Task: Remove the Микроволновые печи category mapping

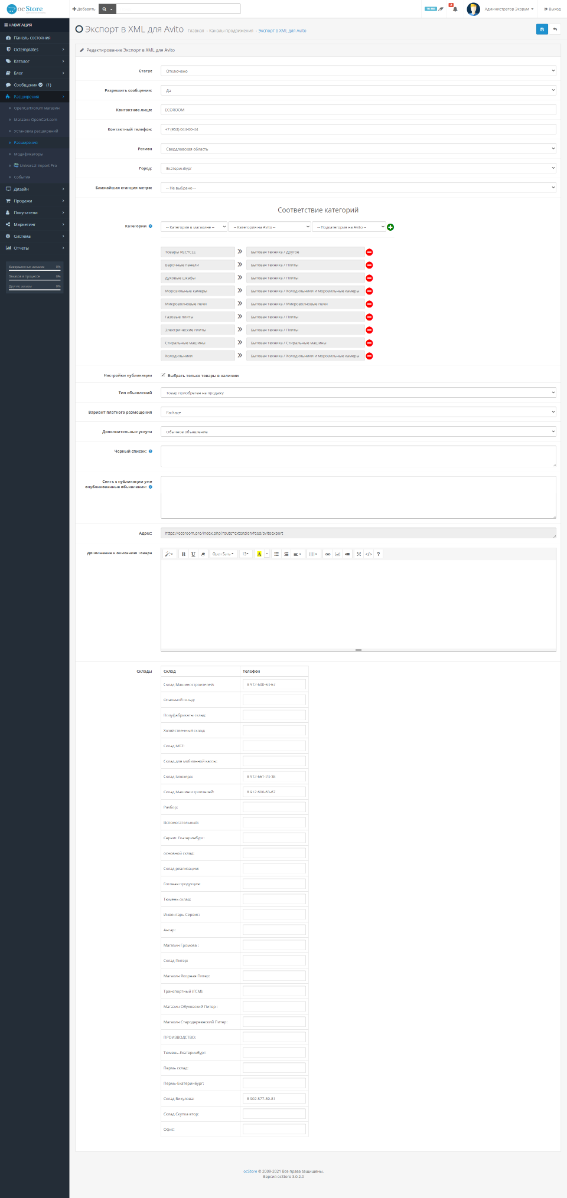Action: click(x=369, y=303)
